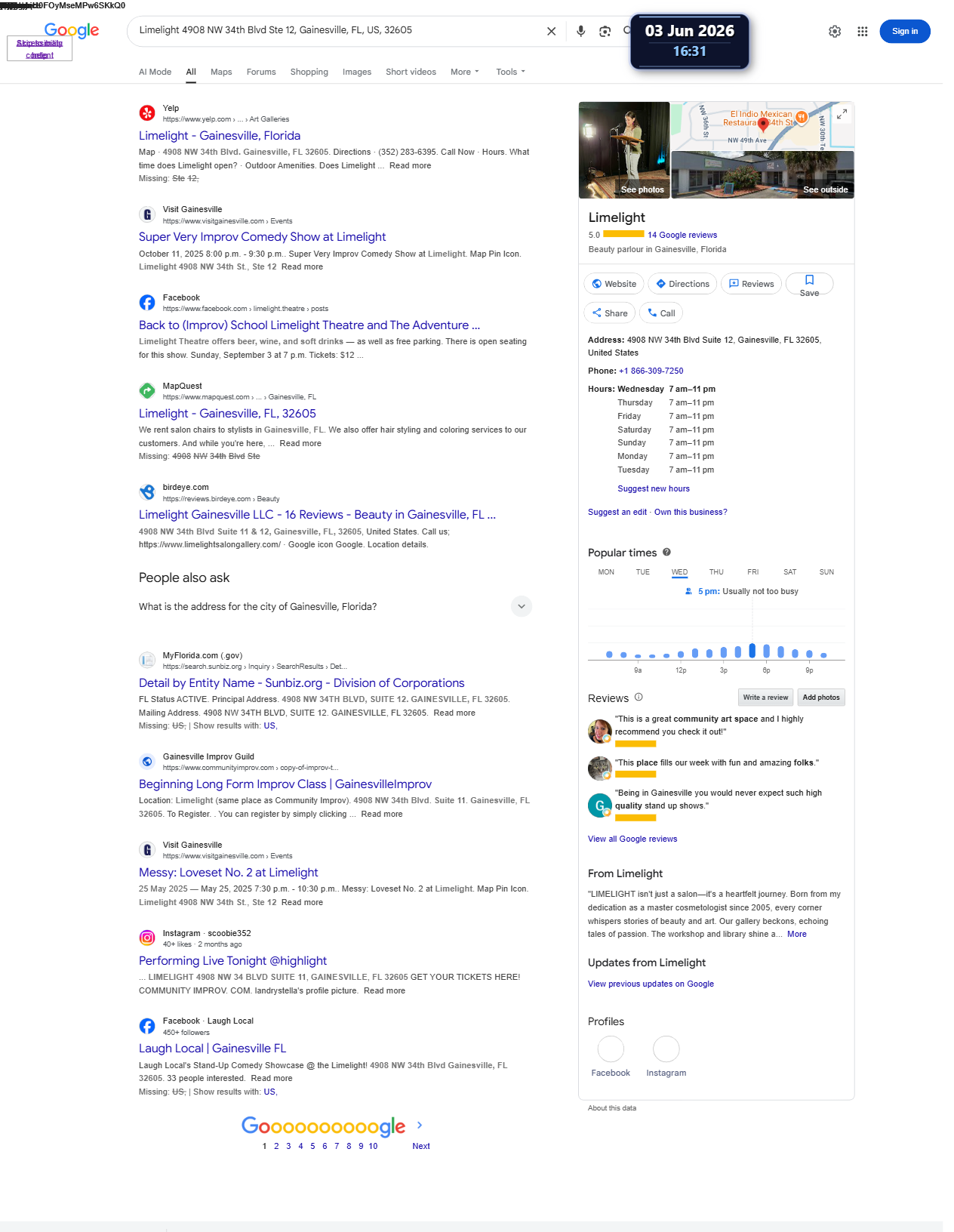Click the 'Own this business?' link

[691, 512]
